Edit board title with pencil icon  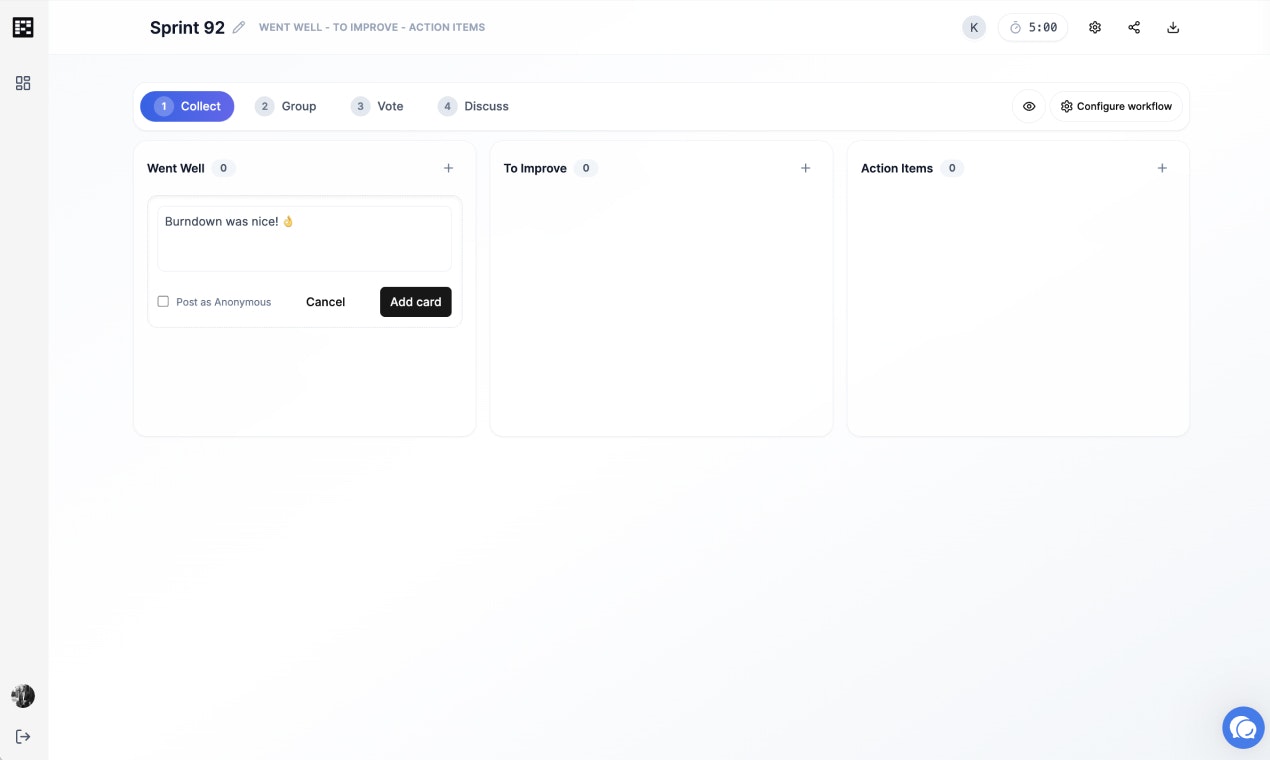pos(238,28)
